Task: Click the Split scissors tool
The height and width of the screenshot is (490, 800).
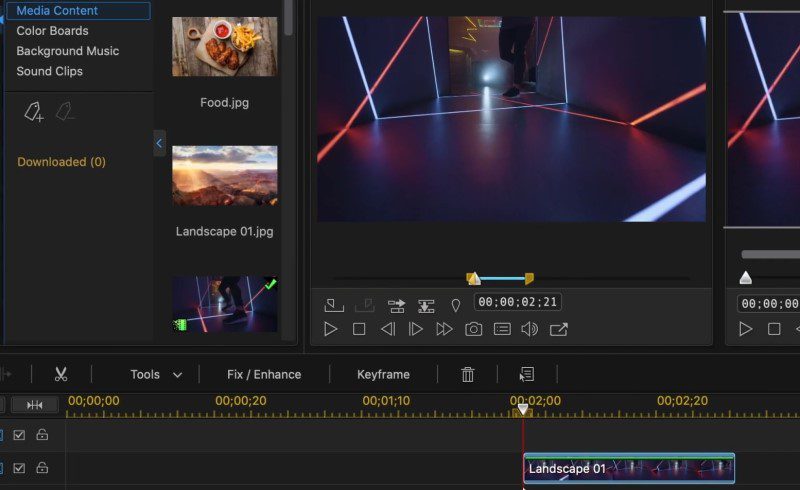Action: click(x=61, y=374)
